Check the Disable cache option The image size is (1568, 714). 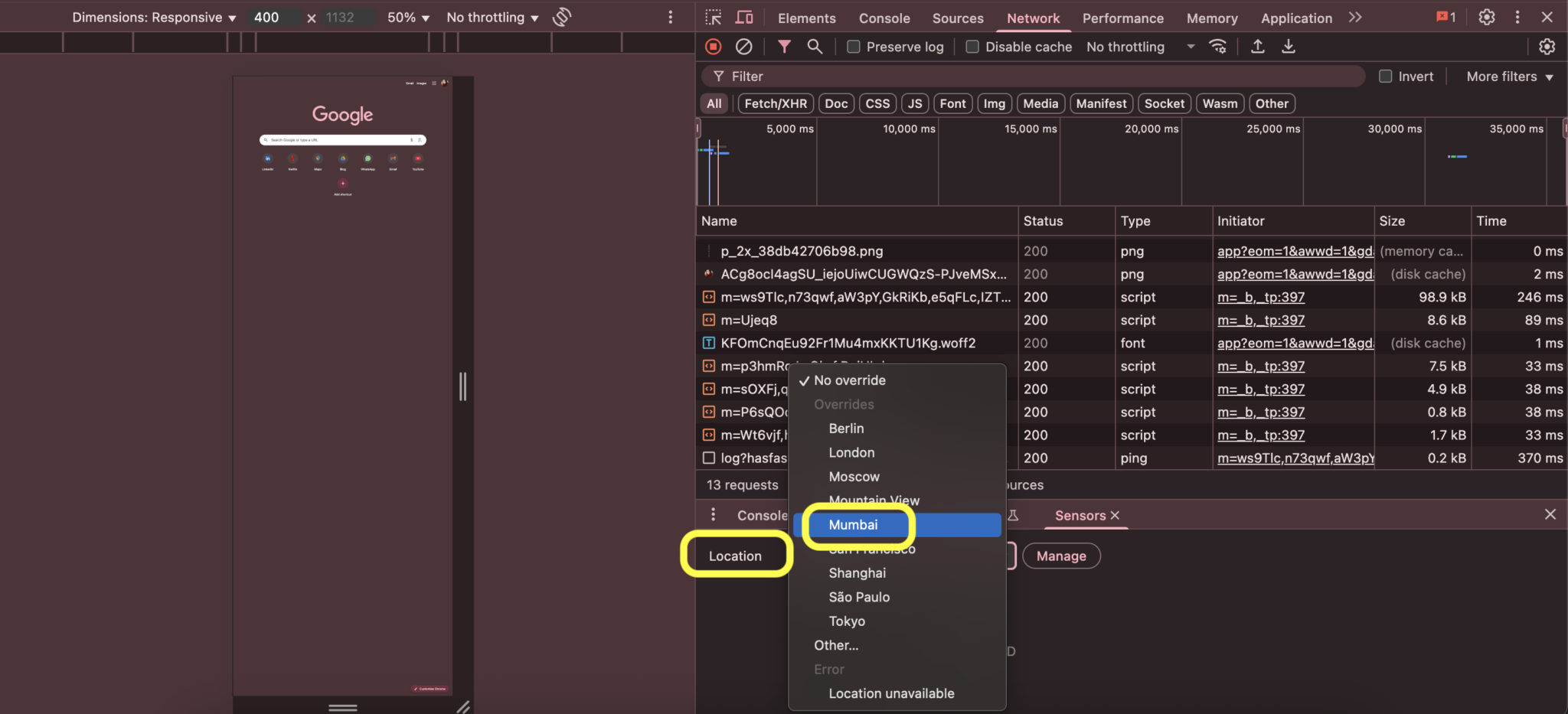pos(972,47)
